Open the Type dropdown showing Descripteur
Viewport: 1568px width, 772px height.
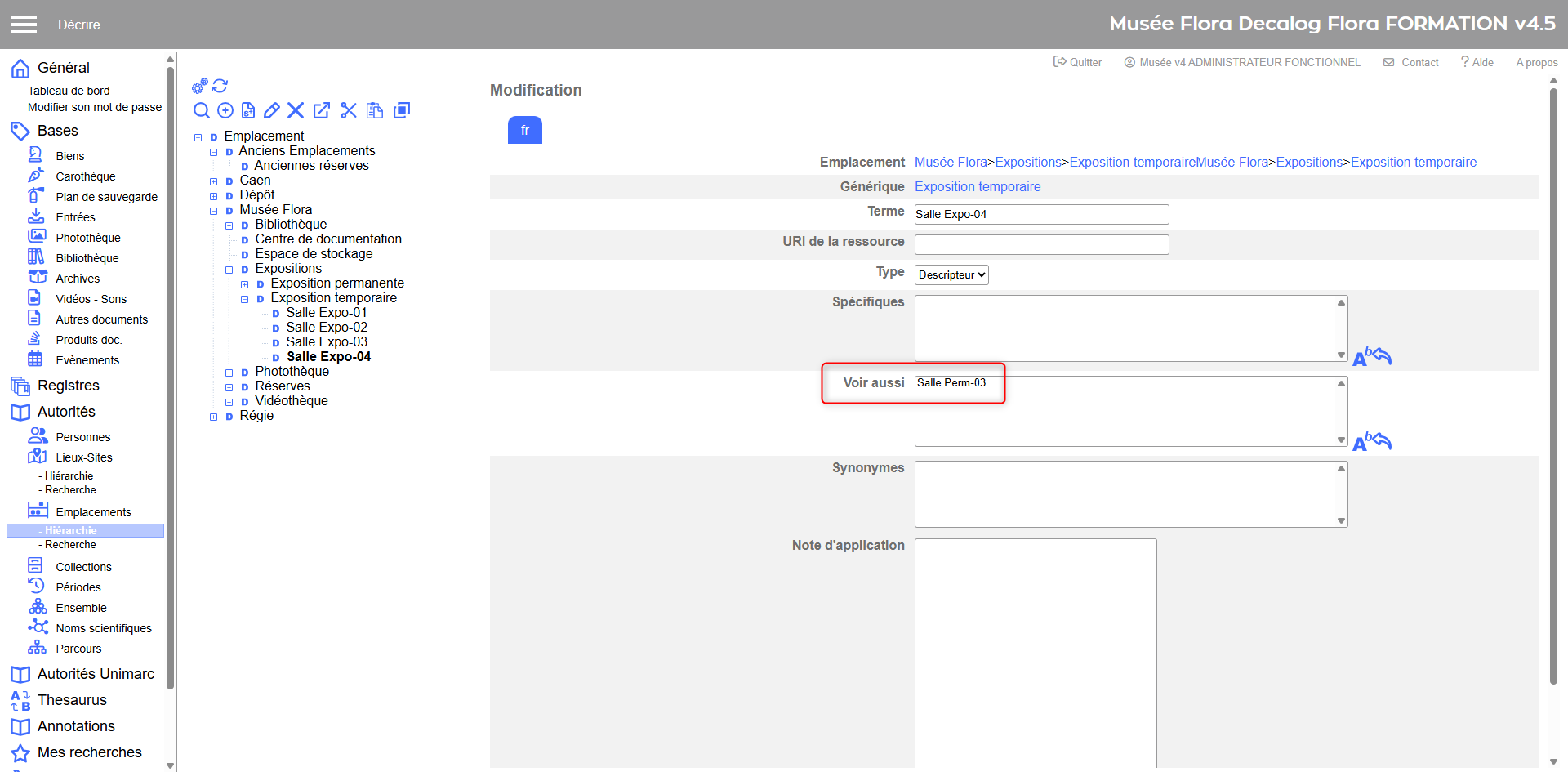(x=951, y=274)
